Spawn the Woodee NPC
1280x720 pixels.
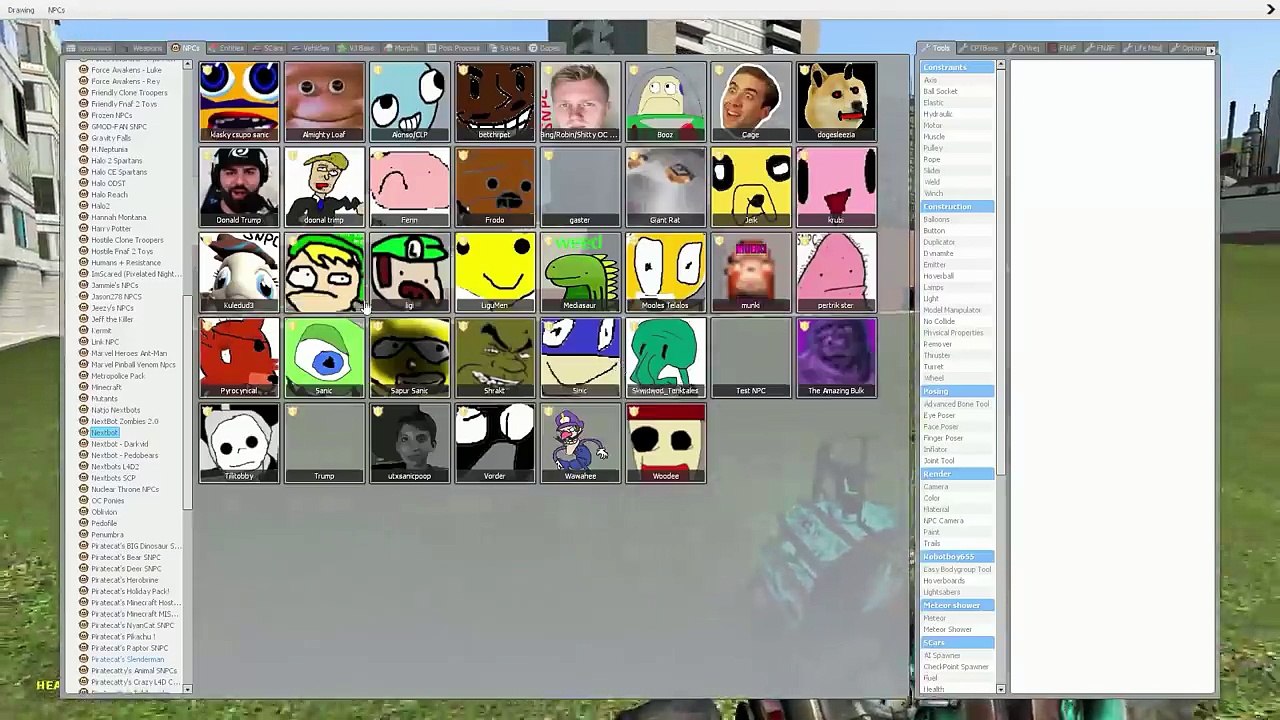(x=666, y=443)
